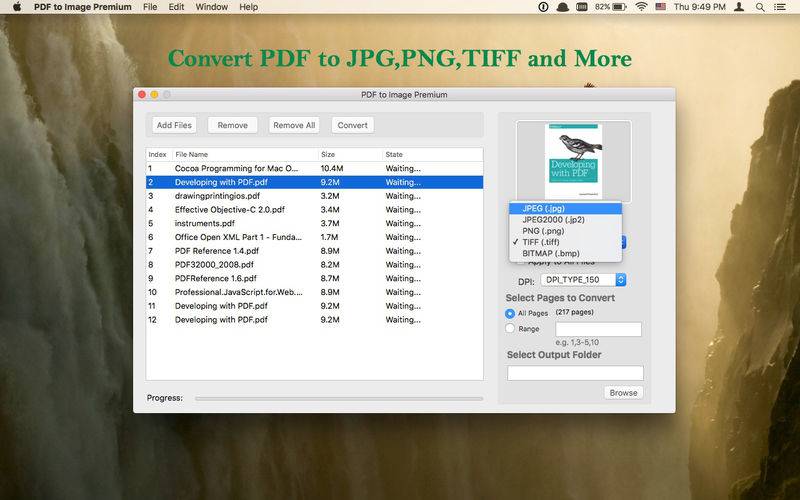Select Professional.JavaScript.for.Web... row
Image resolution: width=800 pixels, height=500 pixels.
point(314,292)
